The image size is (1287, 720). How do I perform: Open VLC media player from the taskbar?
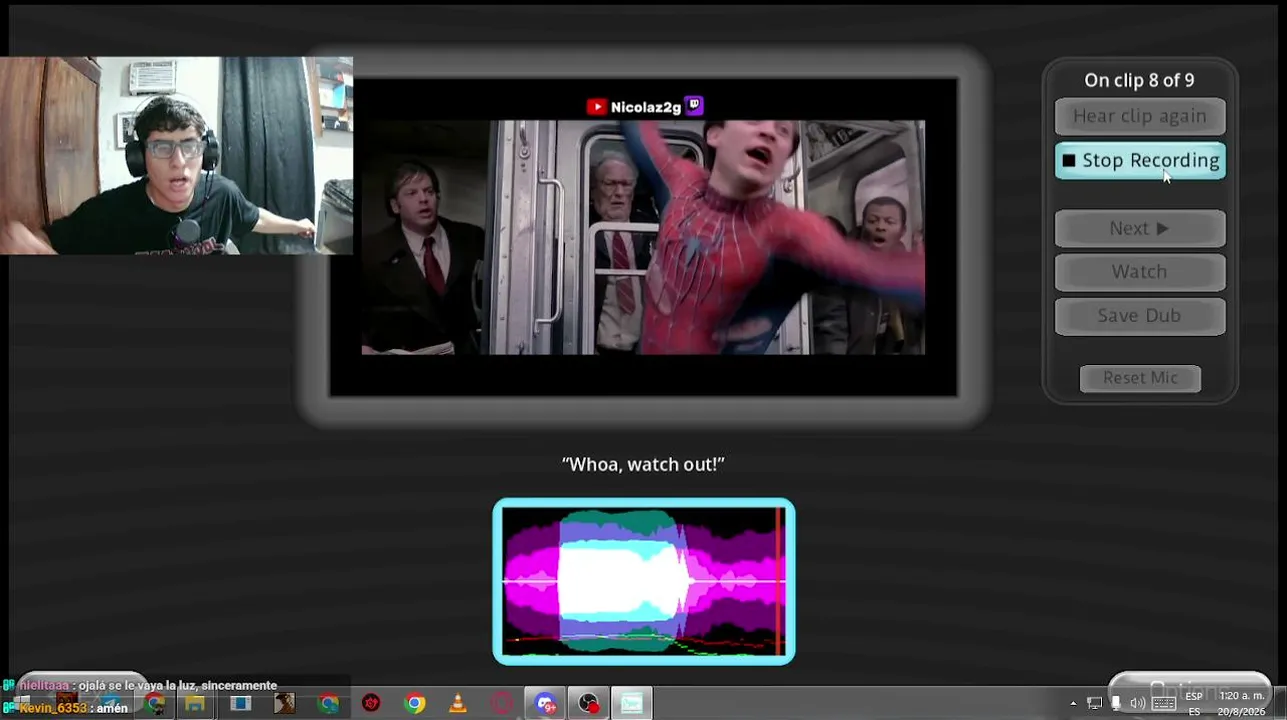457,703
